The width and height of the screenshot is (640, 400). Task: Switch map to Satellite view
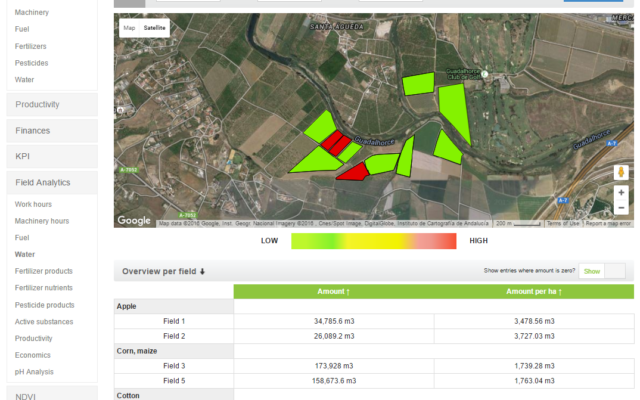click(154, 28)
